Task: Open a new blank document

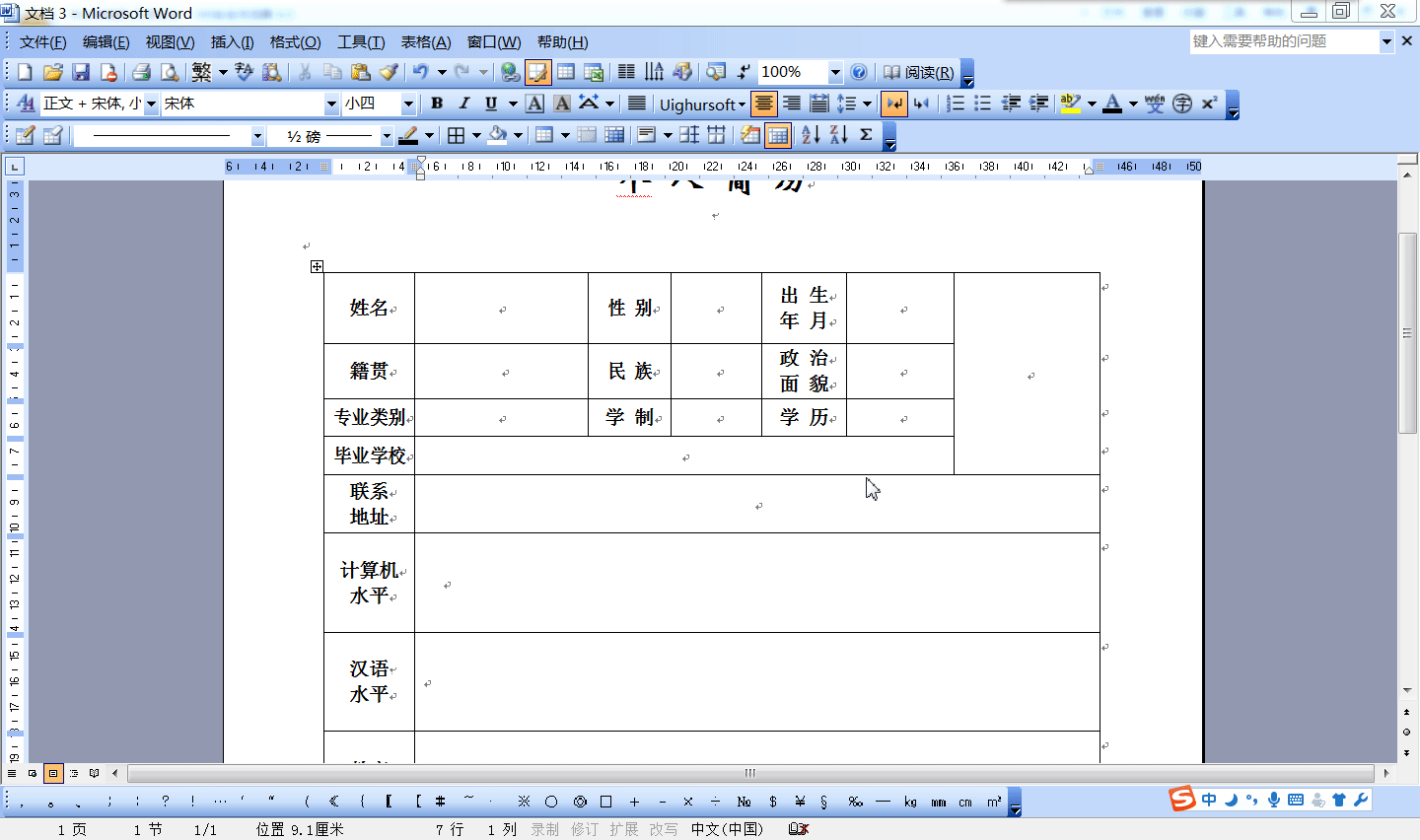Action: [22, 72]
